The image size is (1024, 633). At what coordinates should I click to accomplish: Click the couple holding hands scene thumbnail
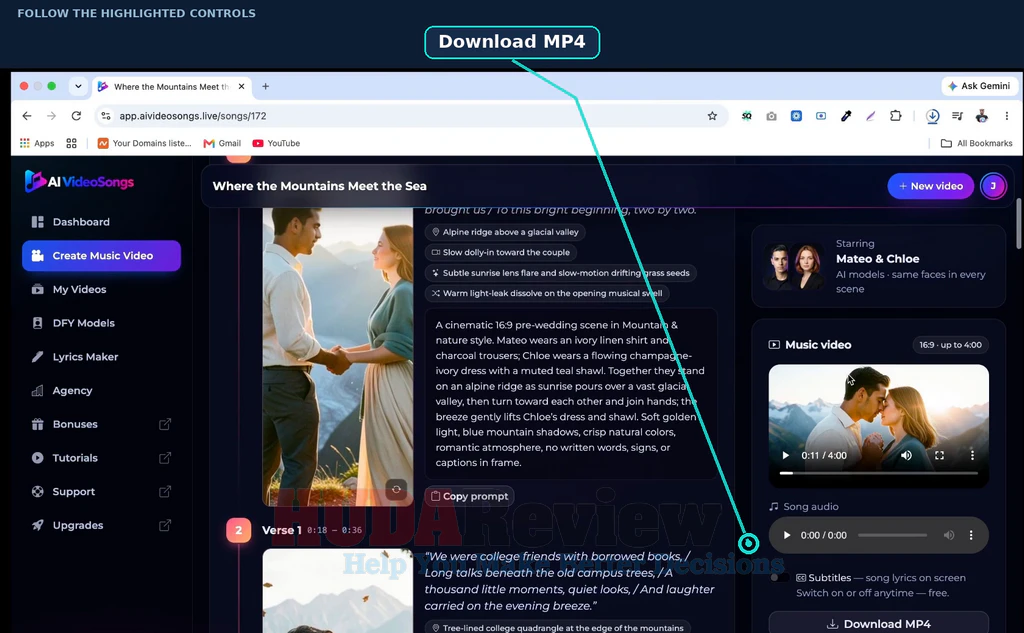pos(338,357)
